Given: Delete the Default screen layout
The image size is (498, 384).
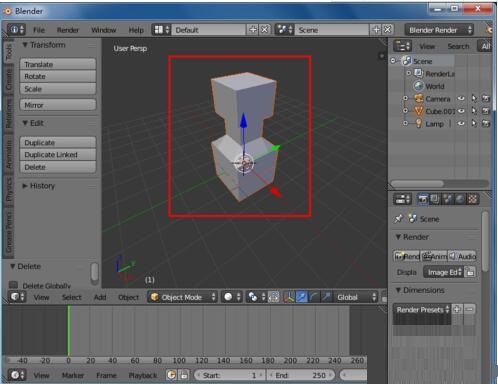Looking at the screenshot, I should point(265,30).
